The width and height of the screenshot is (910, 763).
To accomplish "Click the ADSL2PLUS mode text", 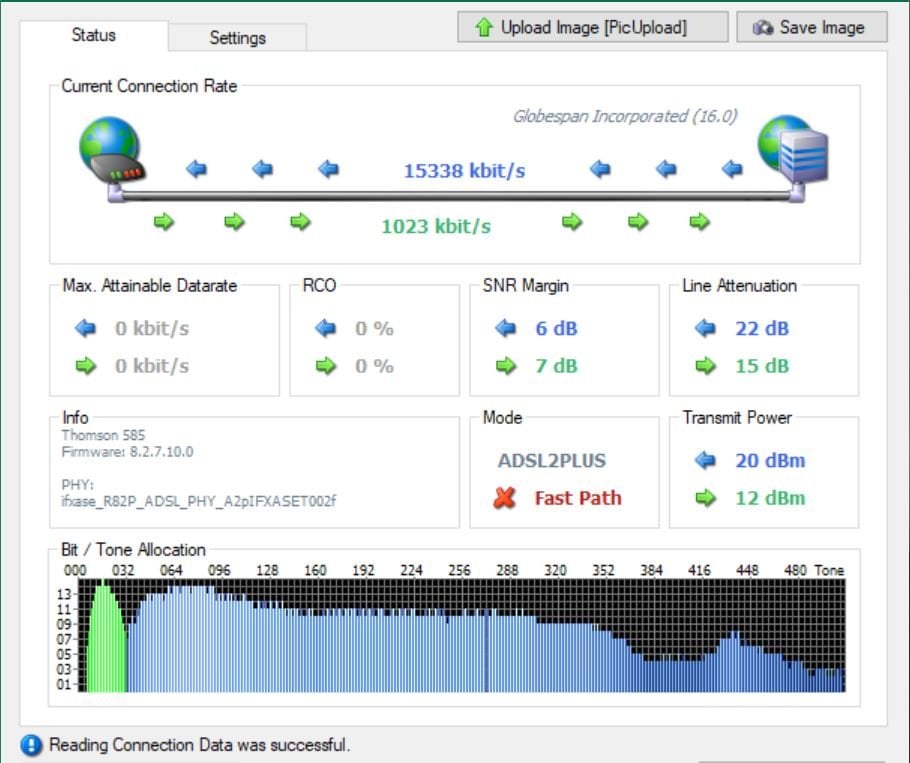I will [x=552, y=461].
